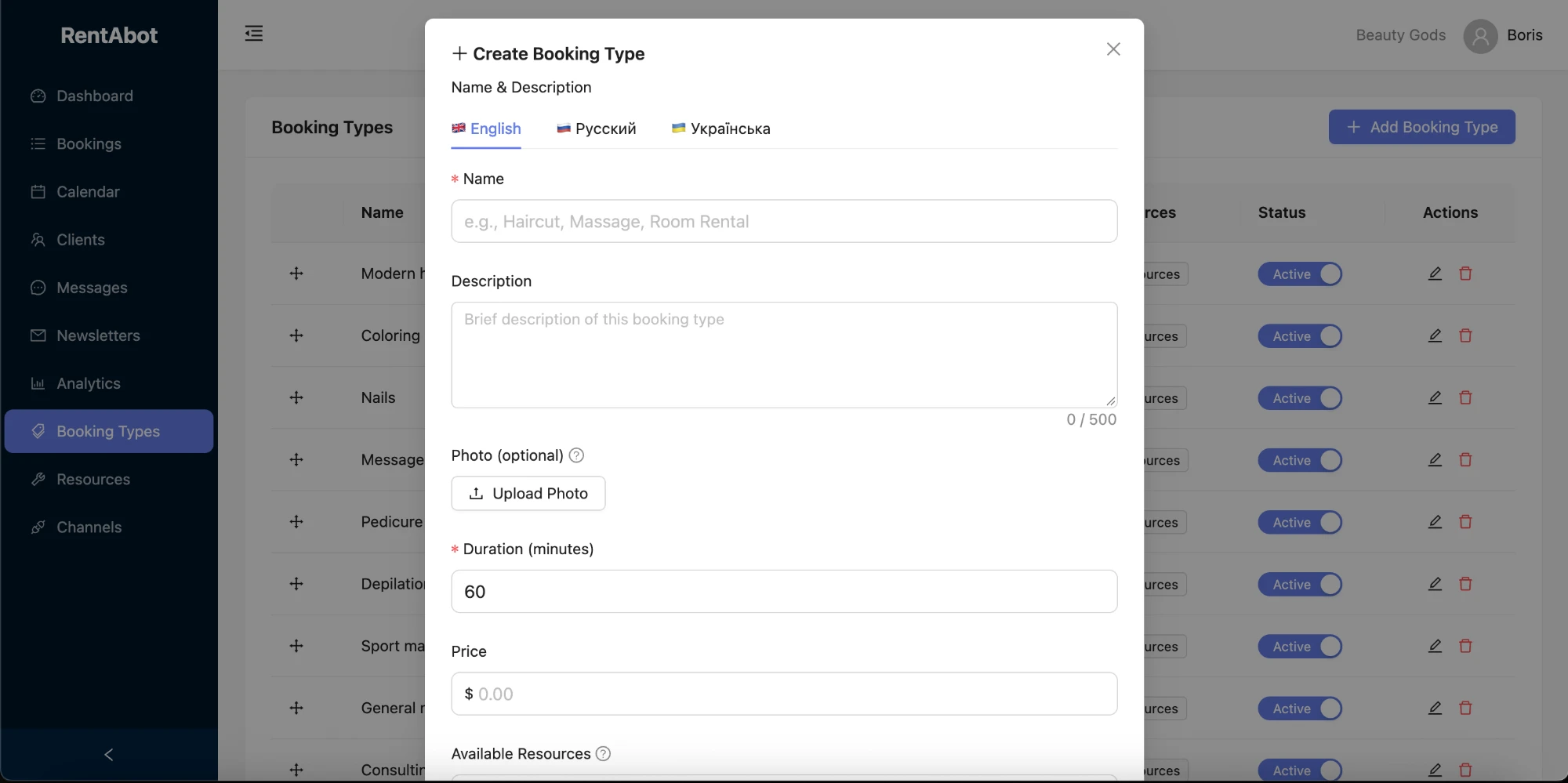Disable the Message Active switch

tap(1300, 460)
